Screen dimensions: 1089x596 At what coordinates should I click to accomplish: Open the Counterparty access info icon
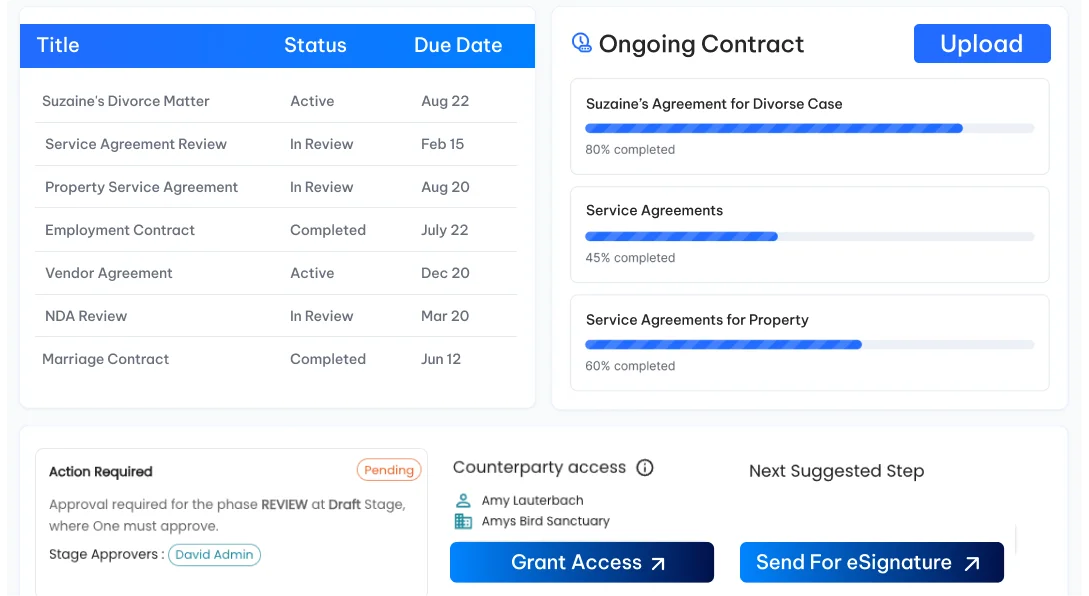pyautogui.click(x=645, y=467)
